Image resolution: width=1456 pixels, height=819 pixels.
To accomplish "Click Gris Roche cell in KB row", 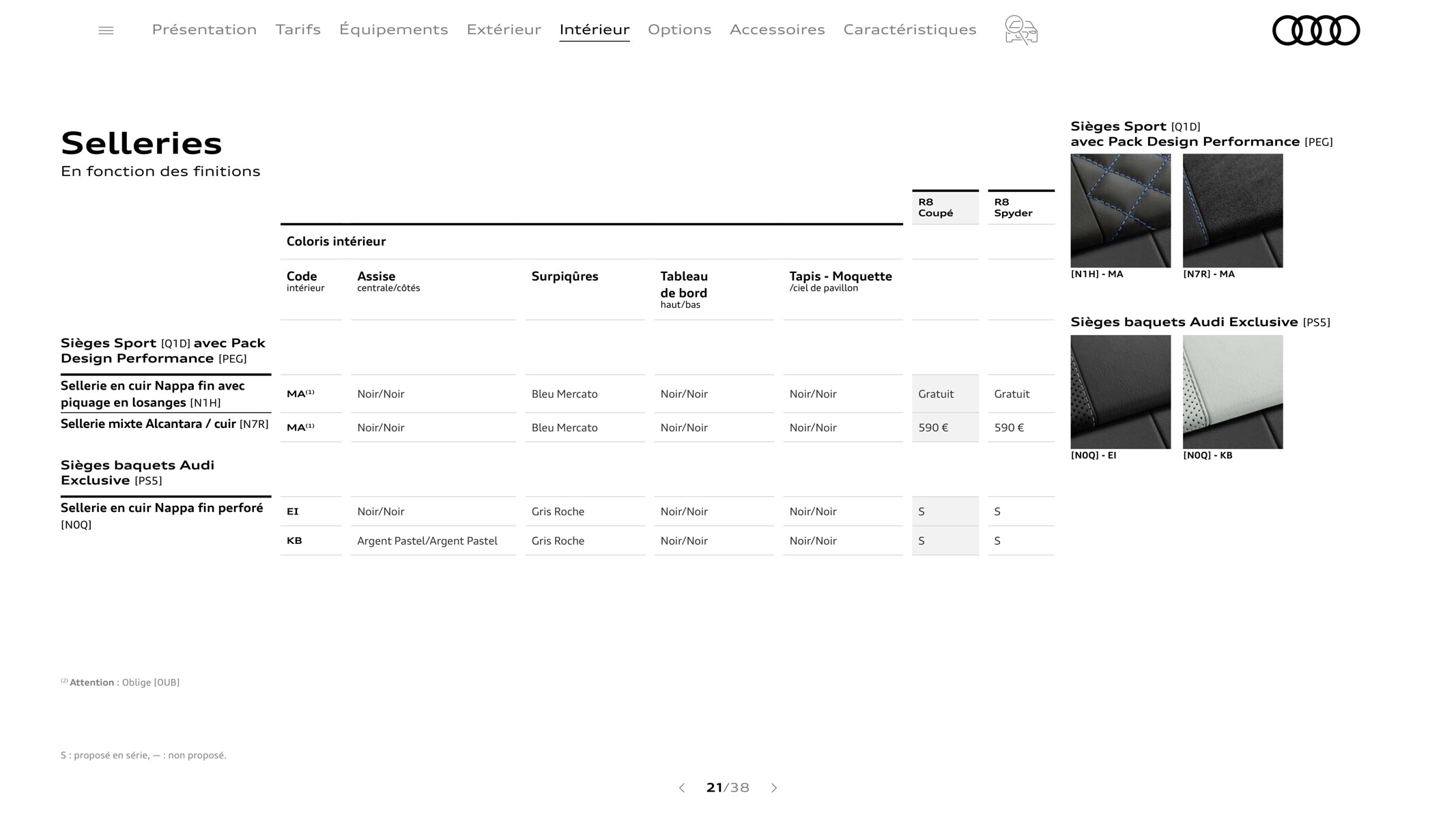I will pos(558,541).
